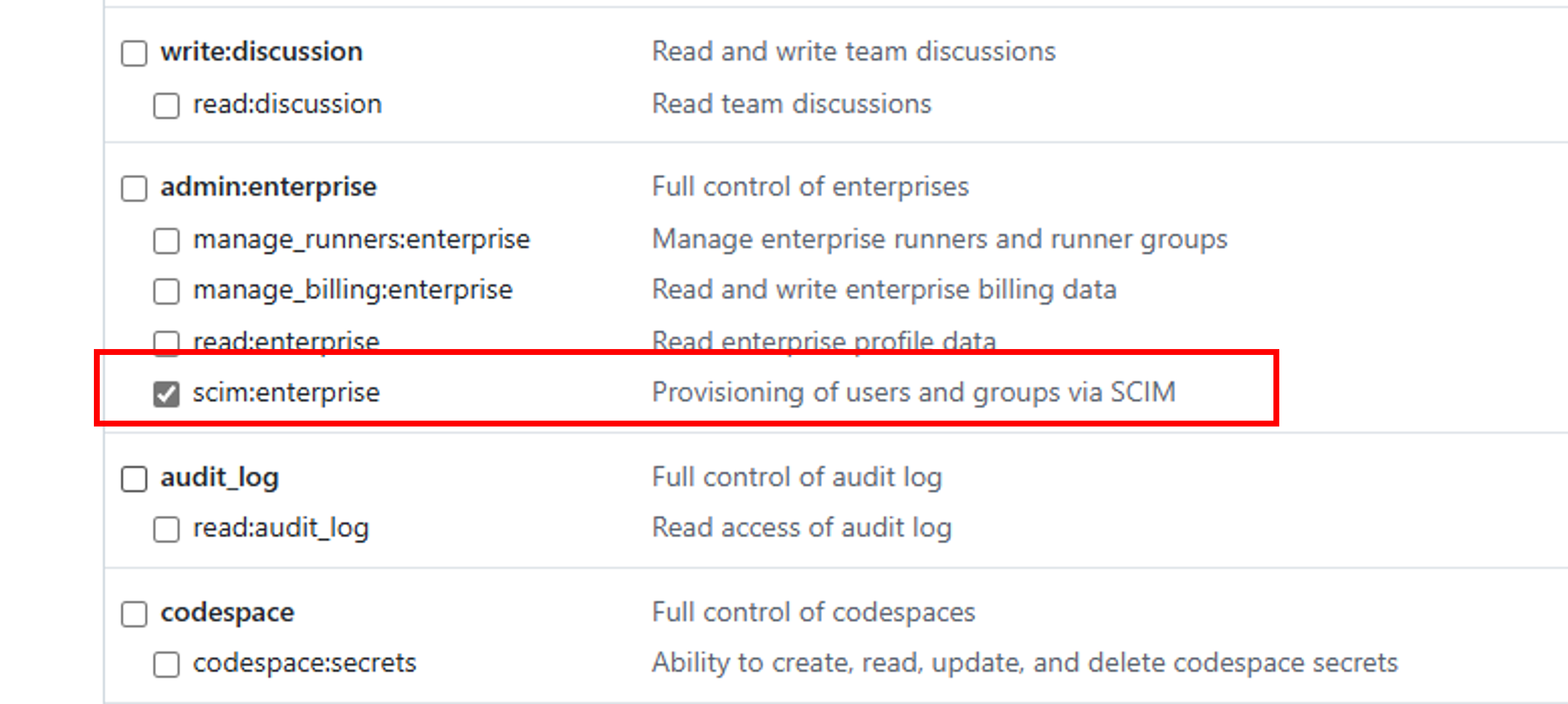1568x704 pixels.
Task: Tick the admin:enterprise checkbox
Action: (x=134, y=188)
